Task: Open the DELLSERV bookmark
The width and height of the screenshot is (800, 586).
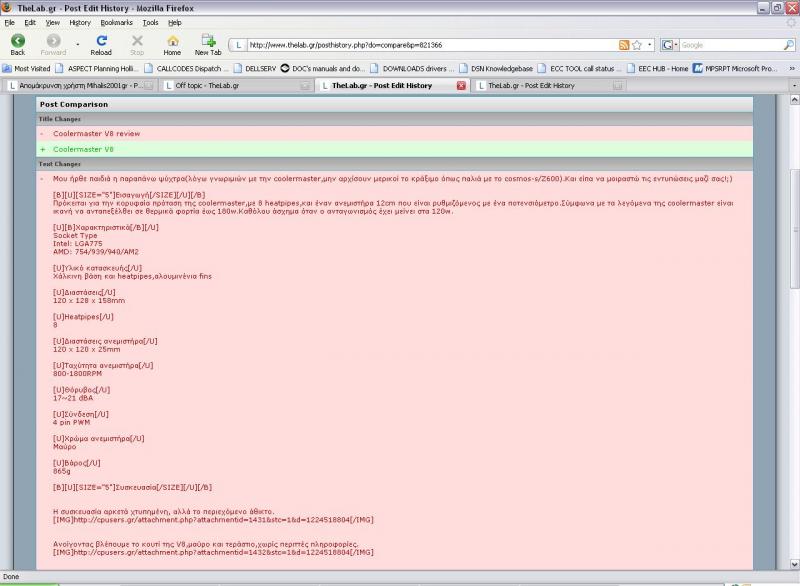Action: 255,68
